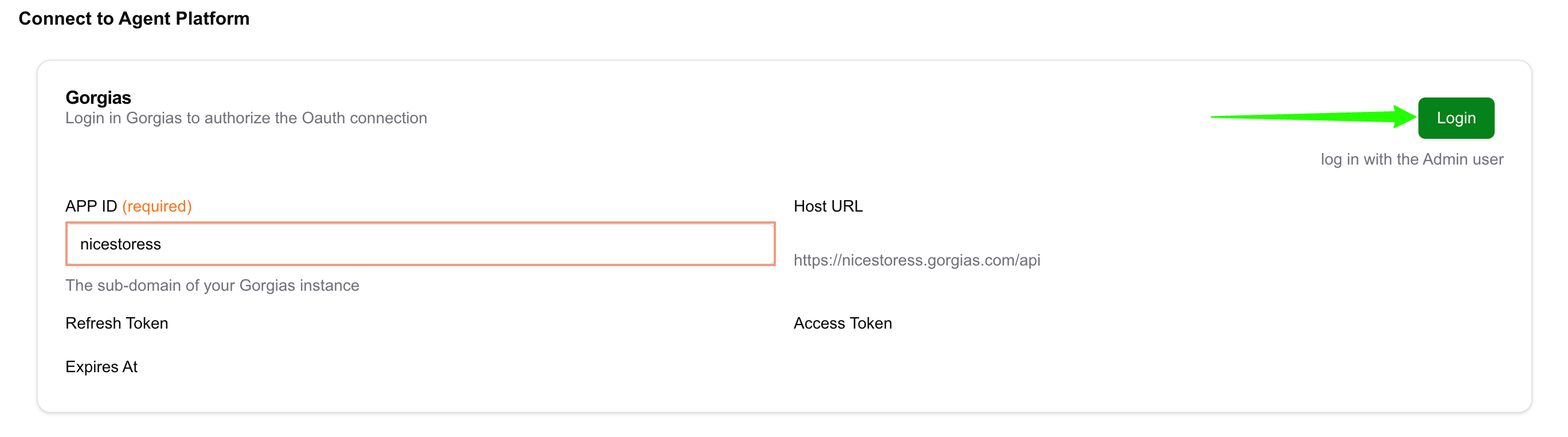Click the orange (required) indicator text
Screen dimensions: 1568x437
click(x=157, y=206)
